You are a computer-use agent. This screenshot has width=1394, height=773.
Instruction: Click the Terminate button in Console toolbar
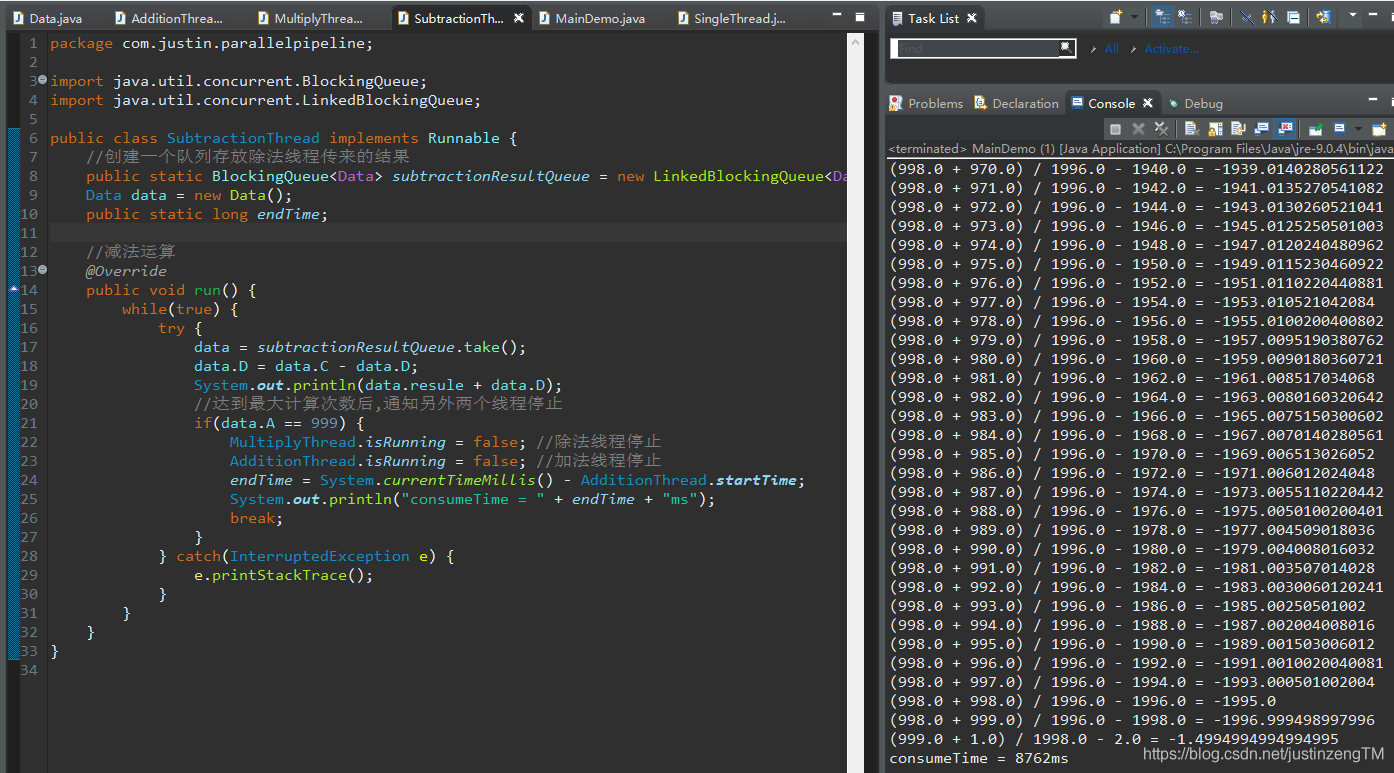1115,129
